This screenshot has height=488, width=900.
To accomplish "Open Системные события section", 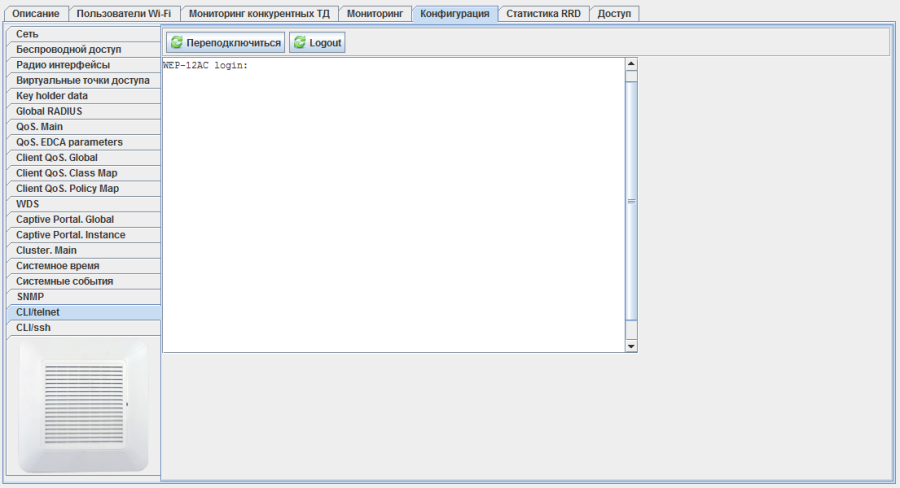I will [x=84, y=282].
